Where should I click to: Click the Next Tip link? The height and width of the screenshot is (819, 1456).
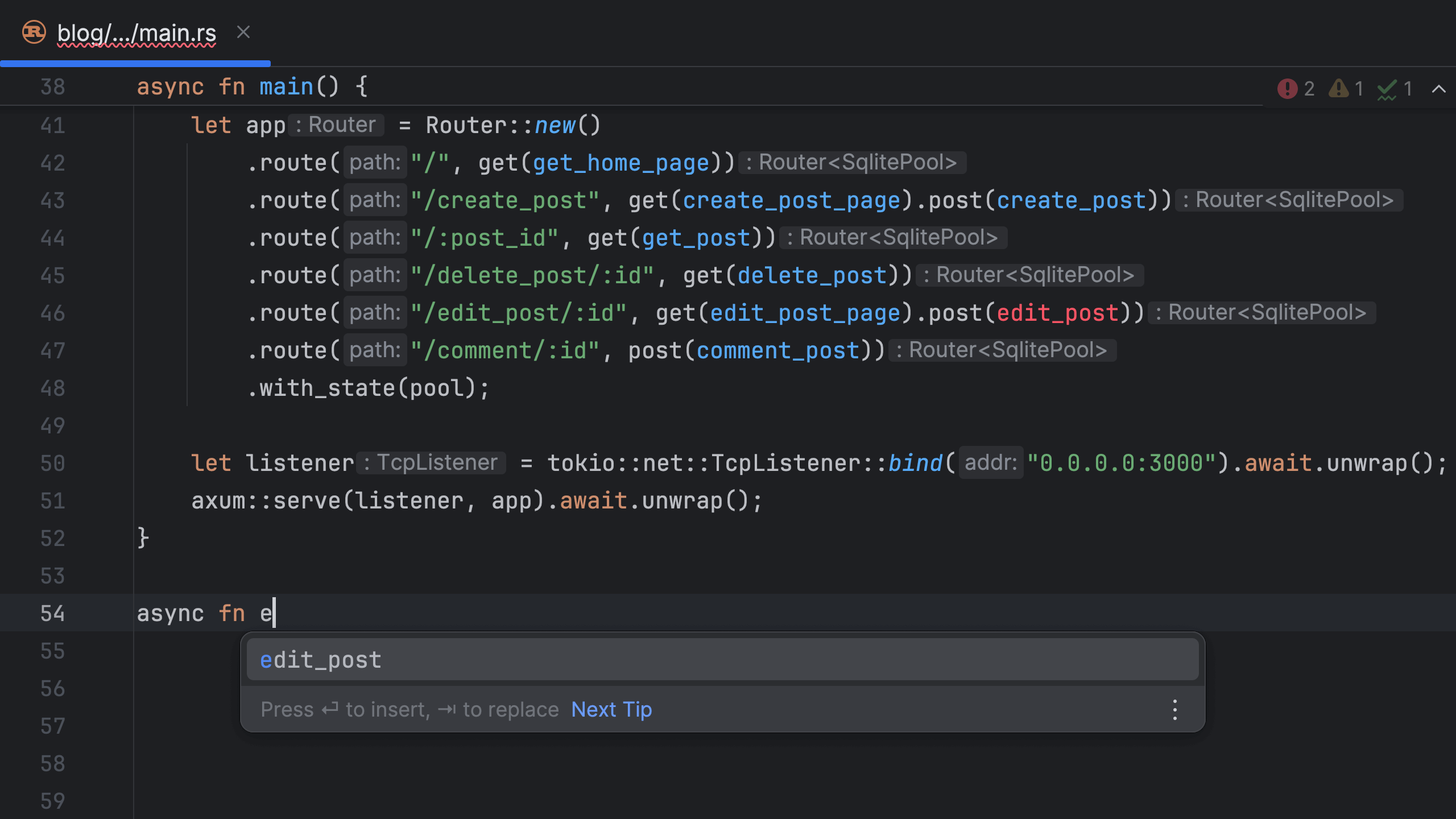(611, 709)
